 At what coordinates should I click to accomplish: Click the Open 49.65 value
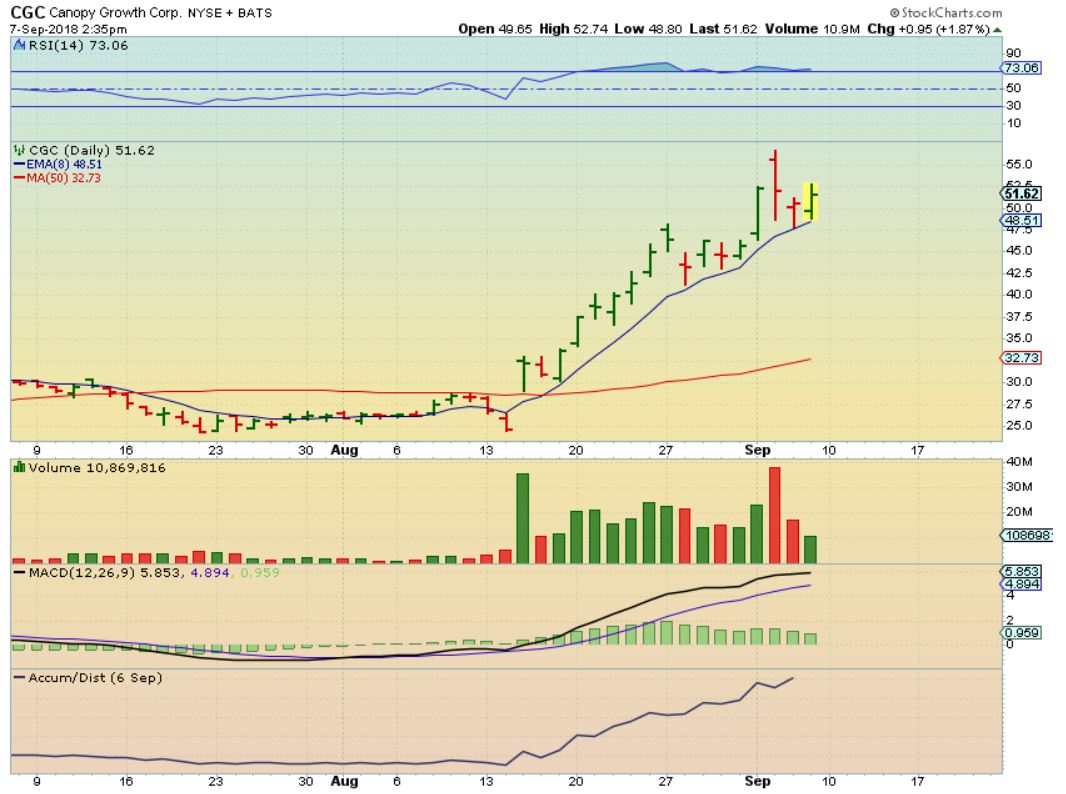pyautogui.click(x=495, y=29)
